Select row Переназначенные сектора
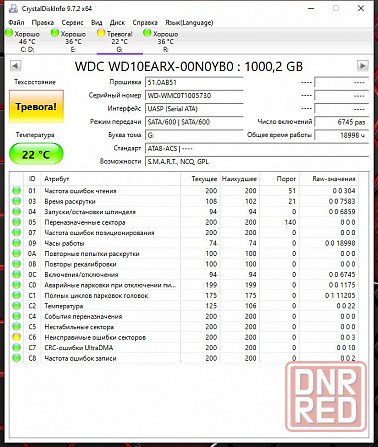 [184, 222]
